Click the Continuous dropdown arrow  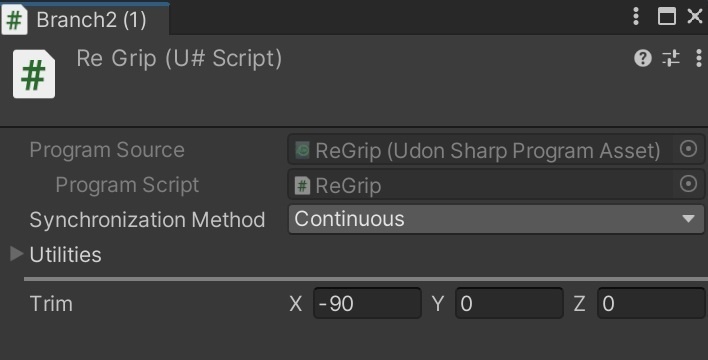[x=689, y=219]
